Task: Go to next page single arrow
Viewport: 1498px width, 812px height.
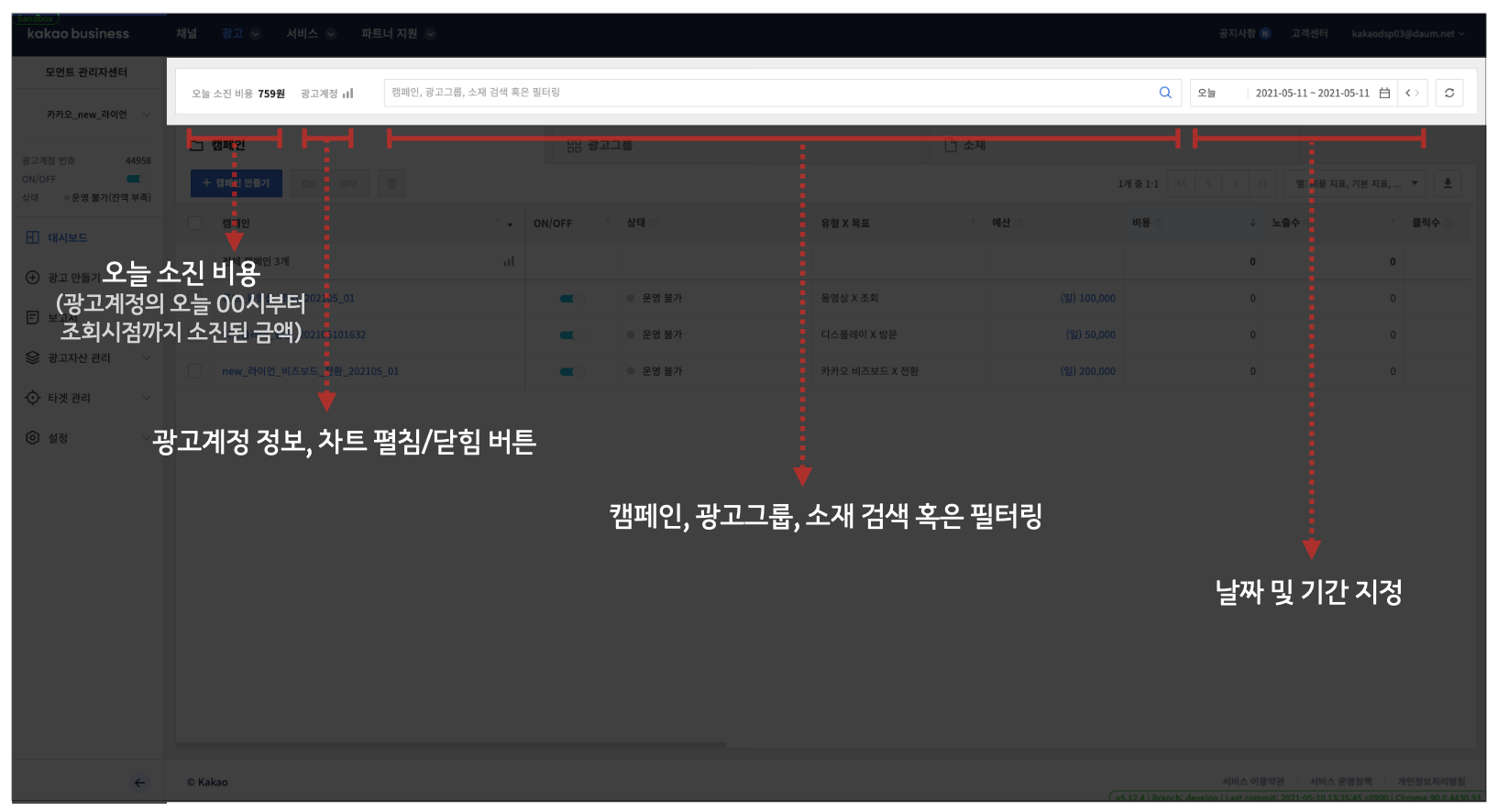Action: pos(1235,183)
